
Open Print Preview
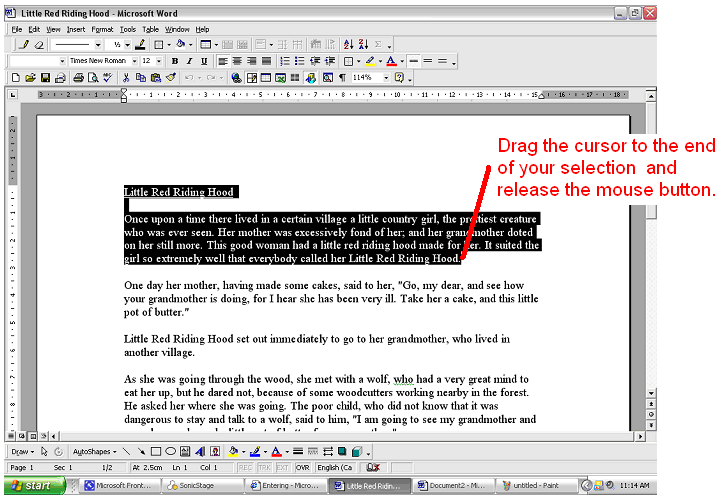[x=93, y=78]
